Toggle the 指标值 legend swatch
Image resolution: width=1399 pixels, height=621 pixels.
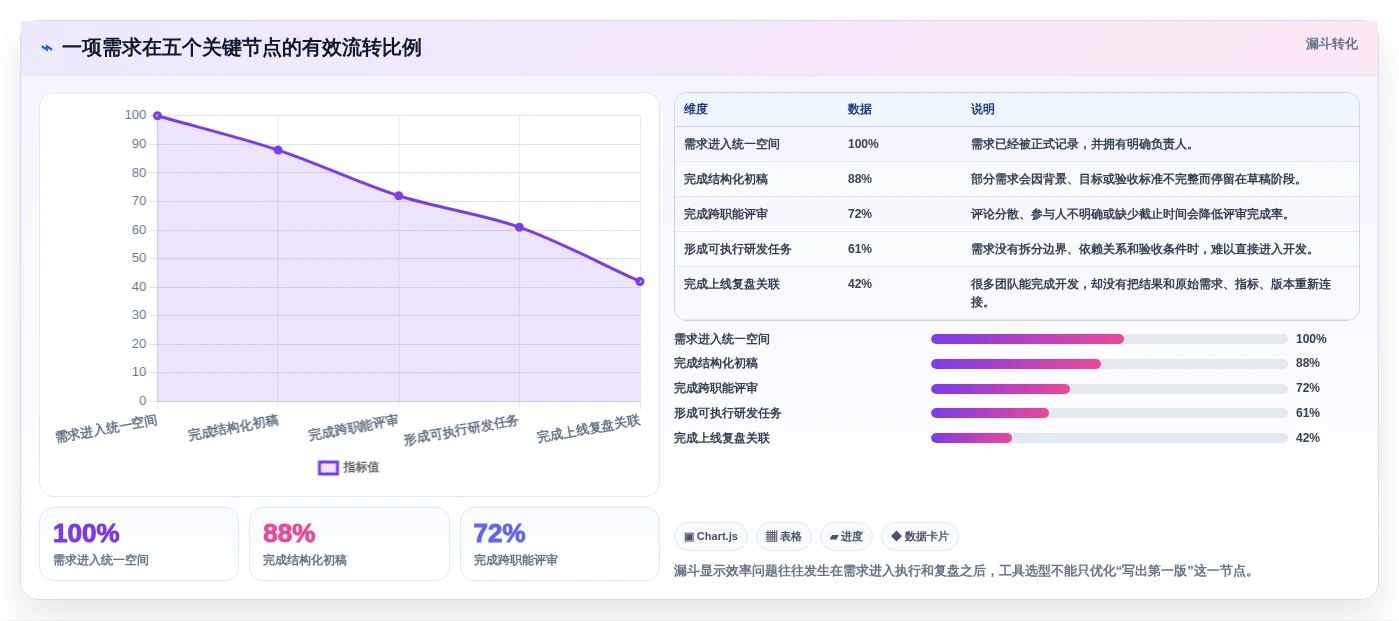328,467
